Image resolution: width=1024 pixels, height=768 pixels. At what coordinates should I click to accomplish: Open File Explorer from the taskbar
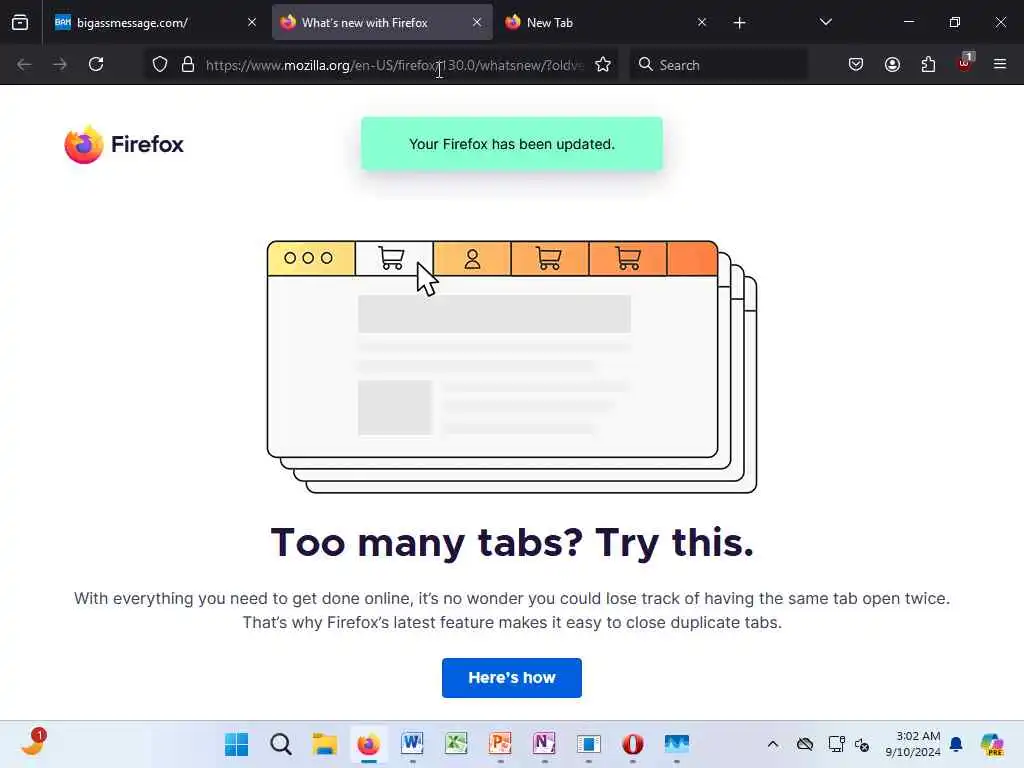pos(325,744)
